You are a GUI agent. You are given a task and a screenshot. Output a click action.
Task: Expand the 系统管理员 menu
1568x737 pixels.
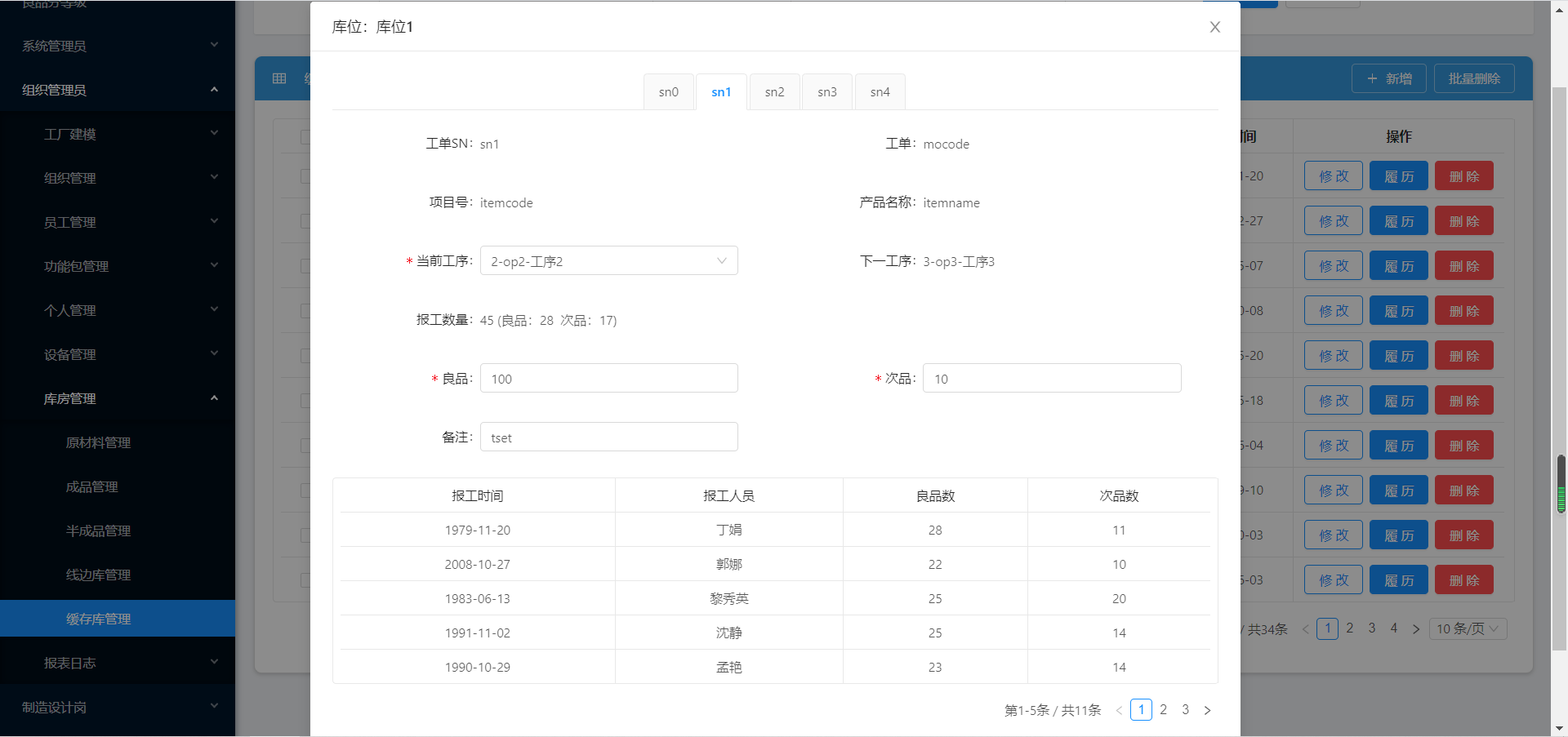118,46
